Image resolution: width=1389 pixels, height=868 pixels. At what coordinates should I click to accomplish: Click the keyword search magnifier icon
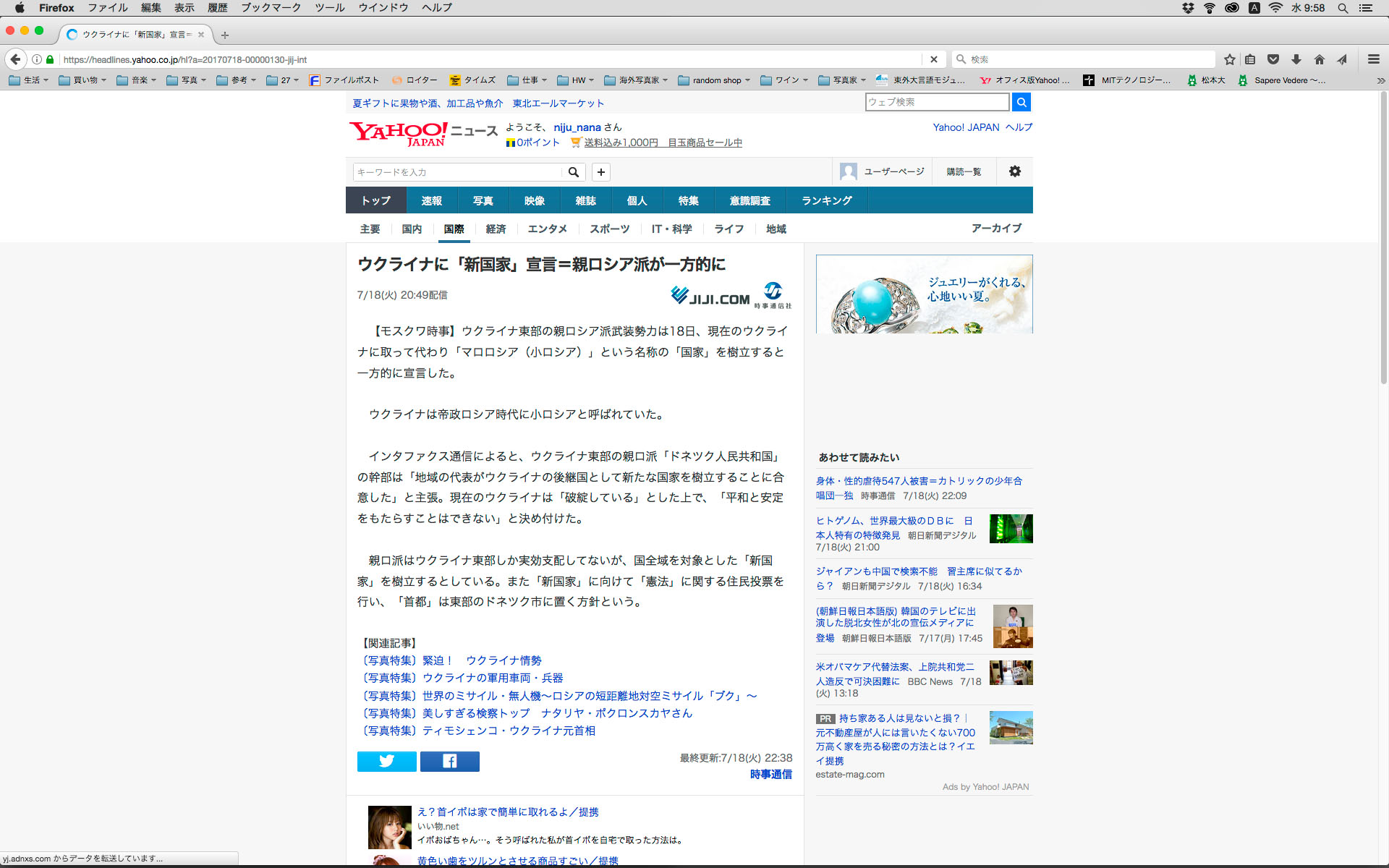point(574,172)
